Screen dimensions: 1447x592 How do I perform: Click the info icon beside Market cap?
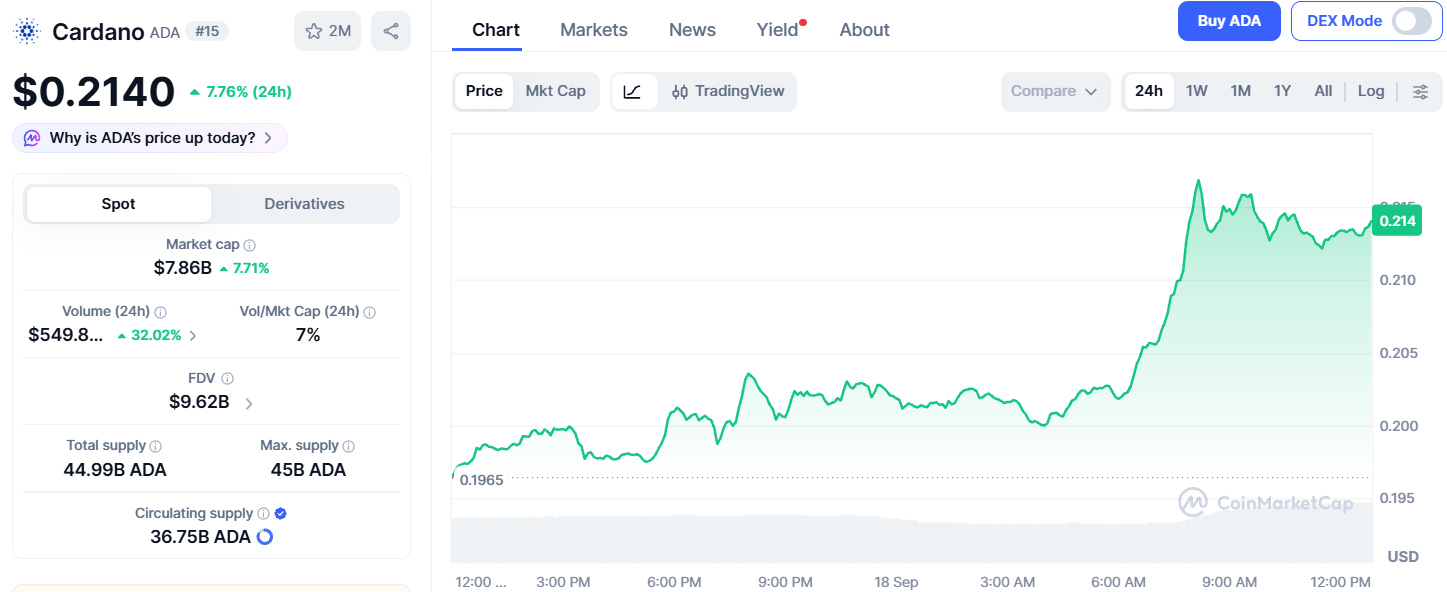click(250, 245)
